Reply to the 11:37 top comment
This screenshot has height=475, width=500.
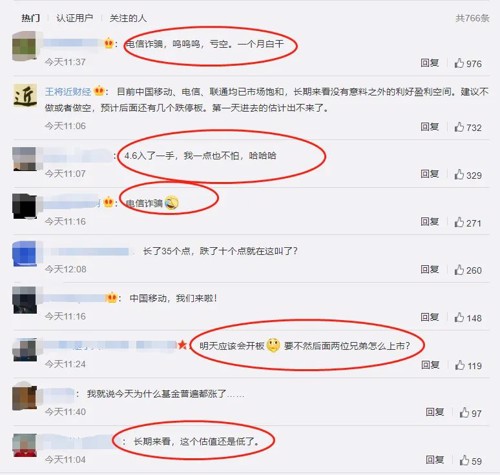(x=429, y=63)
